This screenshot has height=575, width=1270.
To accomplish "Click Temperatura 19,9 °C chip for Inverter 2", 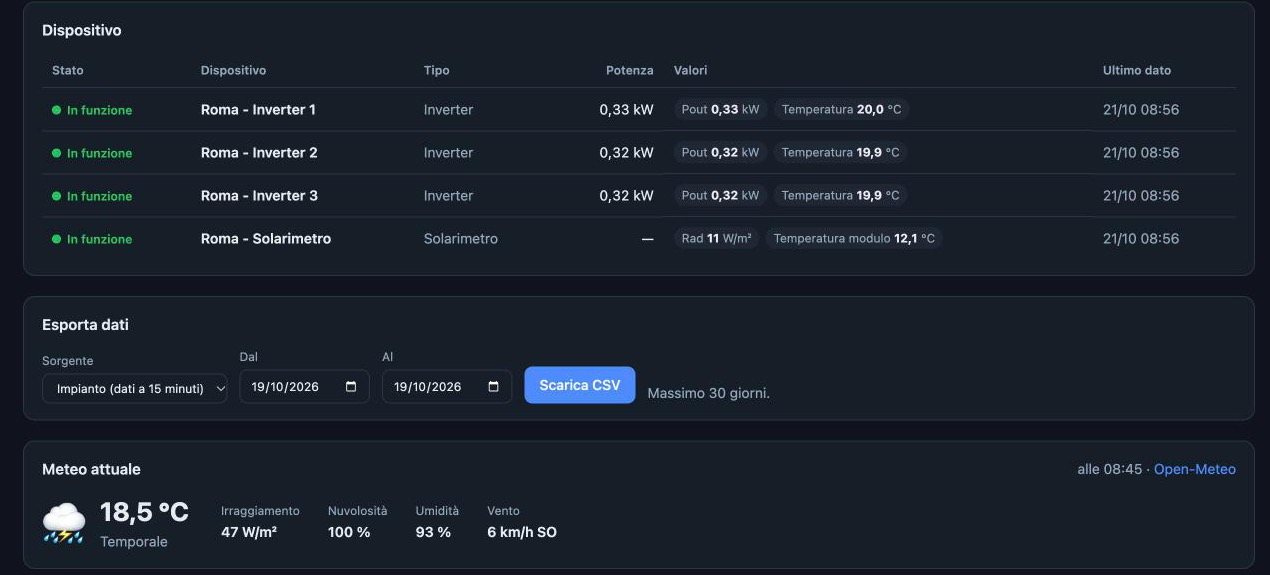I will pyautogui.click(x=841, y=153).
